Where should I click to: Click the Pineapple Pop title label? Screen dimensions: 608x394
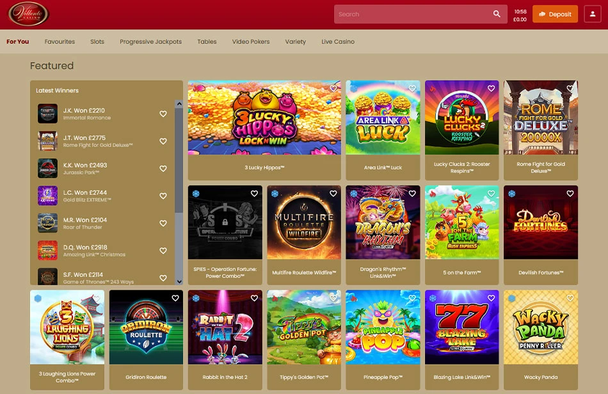click(x=383, y=377)
